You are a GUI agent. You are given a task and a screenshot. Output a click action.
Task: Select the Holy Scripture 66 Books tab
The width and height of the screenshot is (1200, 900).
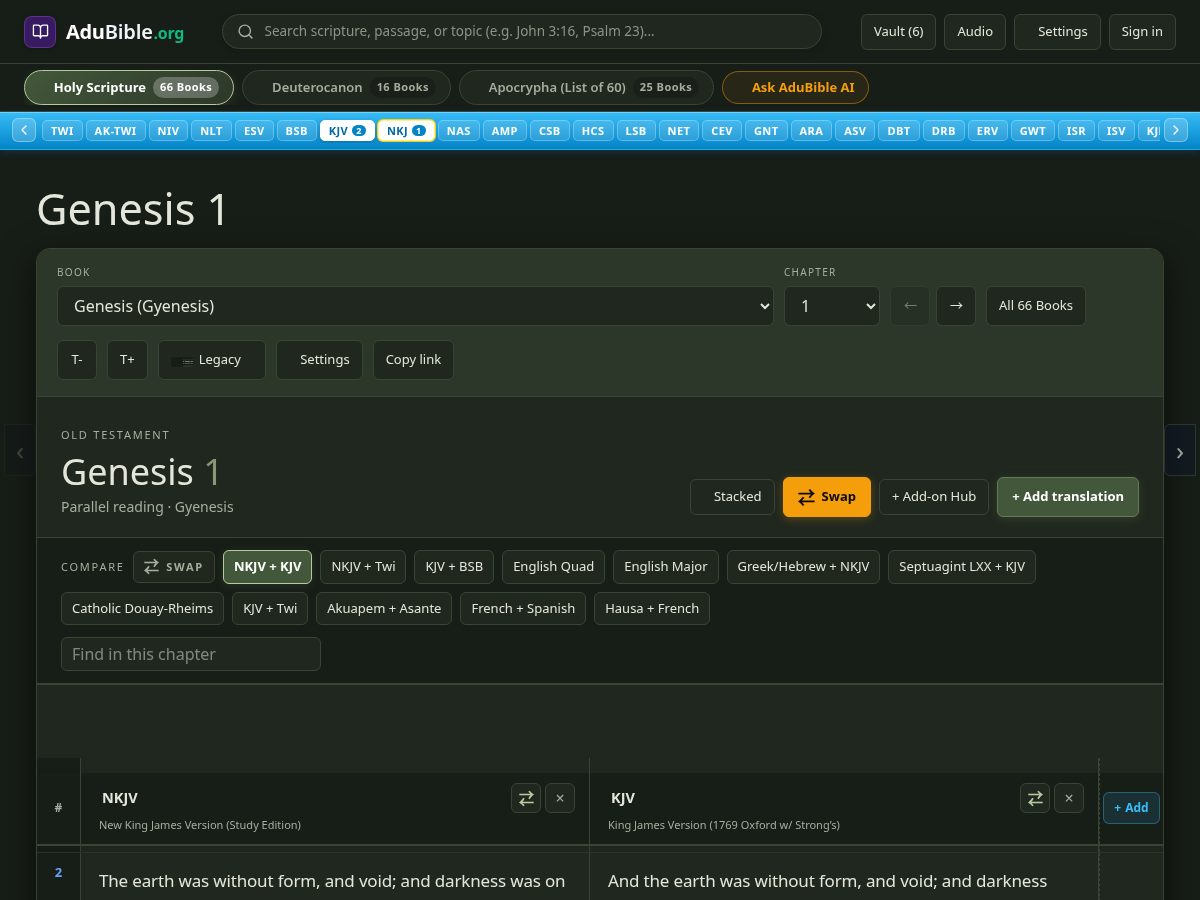click(129, 87)
